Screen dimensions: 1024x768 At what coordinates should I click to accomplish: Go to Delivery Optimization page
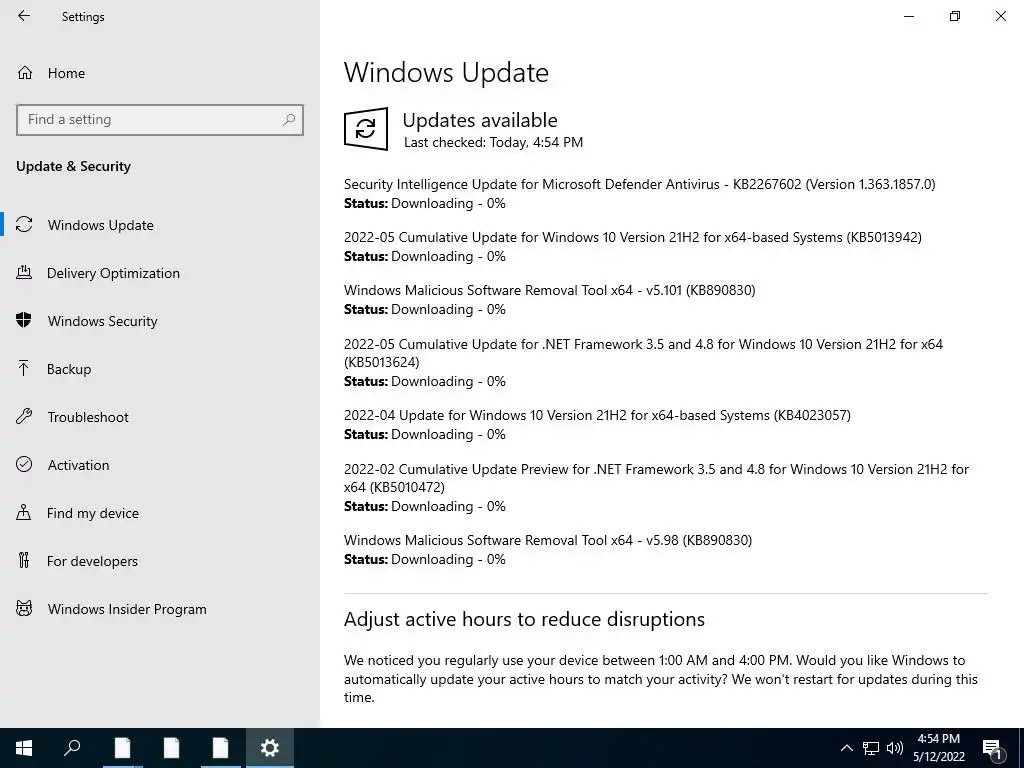[113, 273]
